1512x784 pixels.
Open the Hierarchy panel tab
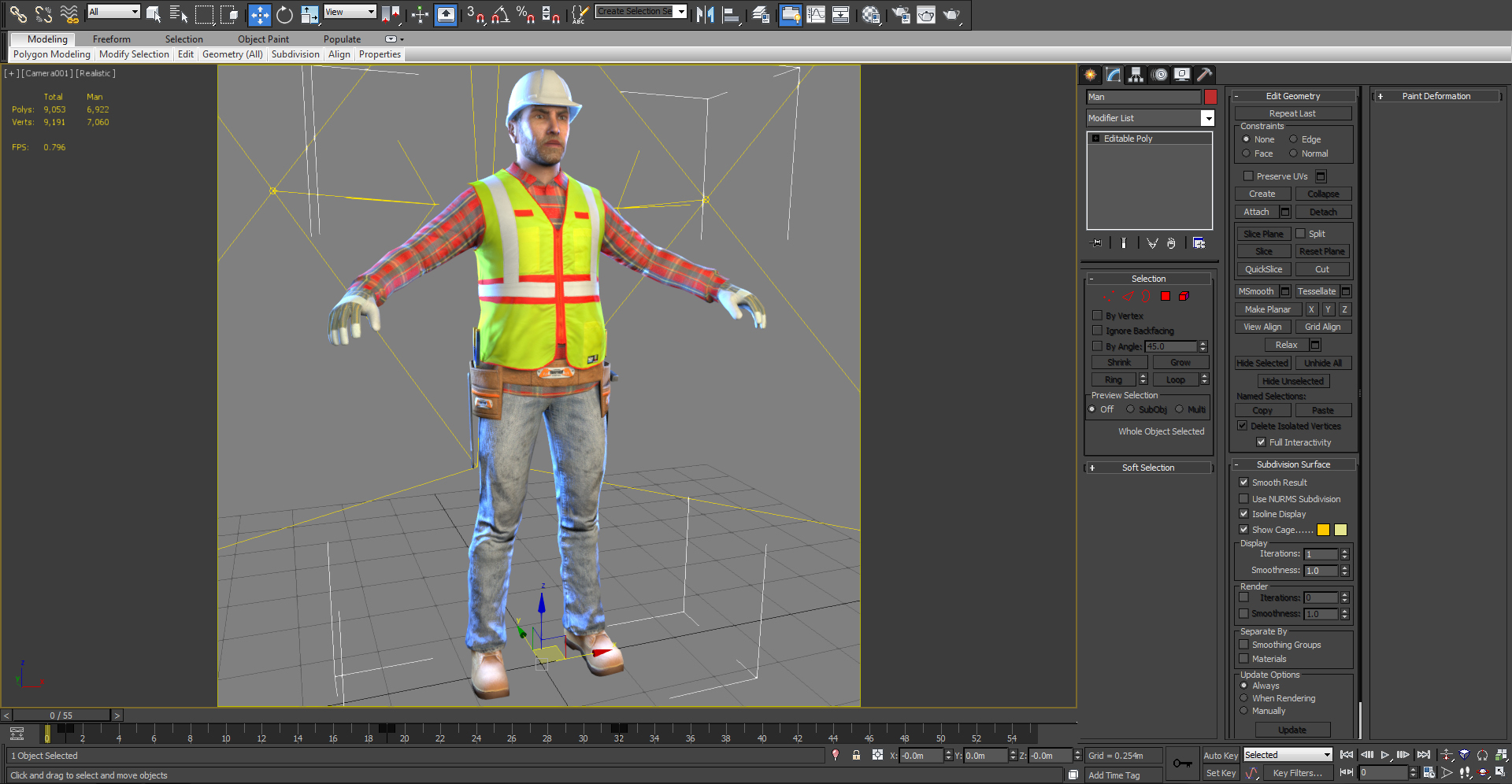coord(1136,75)
